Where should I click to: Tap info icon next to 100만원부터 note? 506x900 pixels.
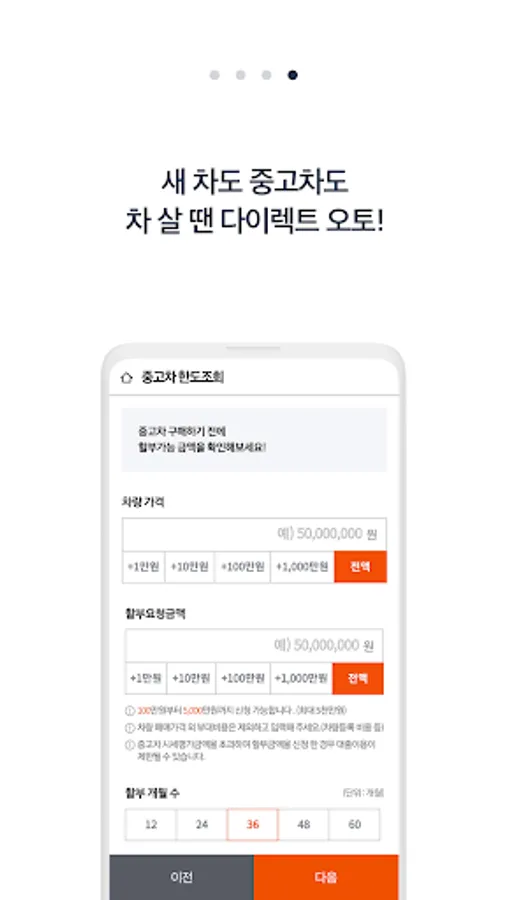click(130, 711)
